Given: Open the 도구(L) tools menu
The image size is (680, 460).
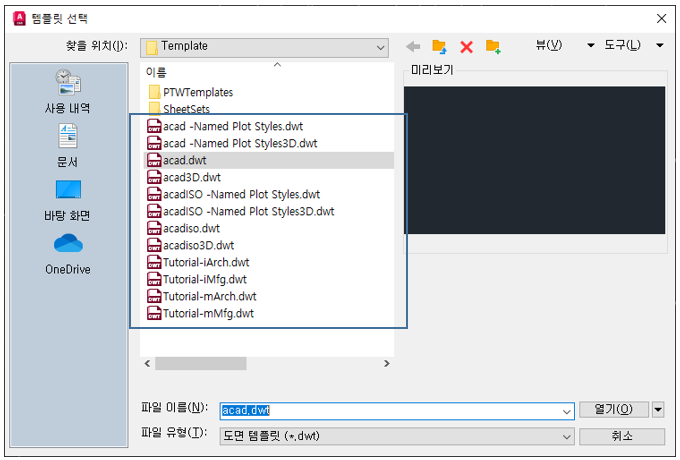Looking at the screenshot, I should point(622,45).
